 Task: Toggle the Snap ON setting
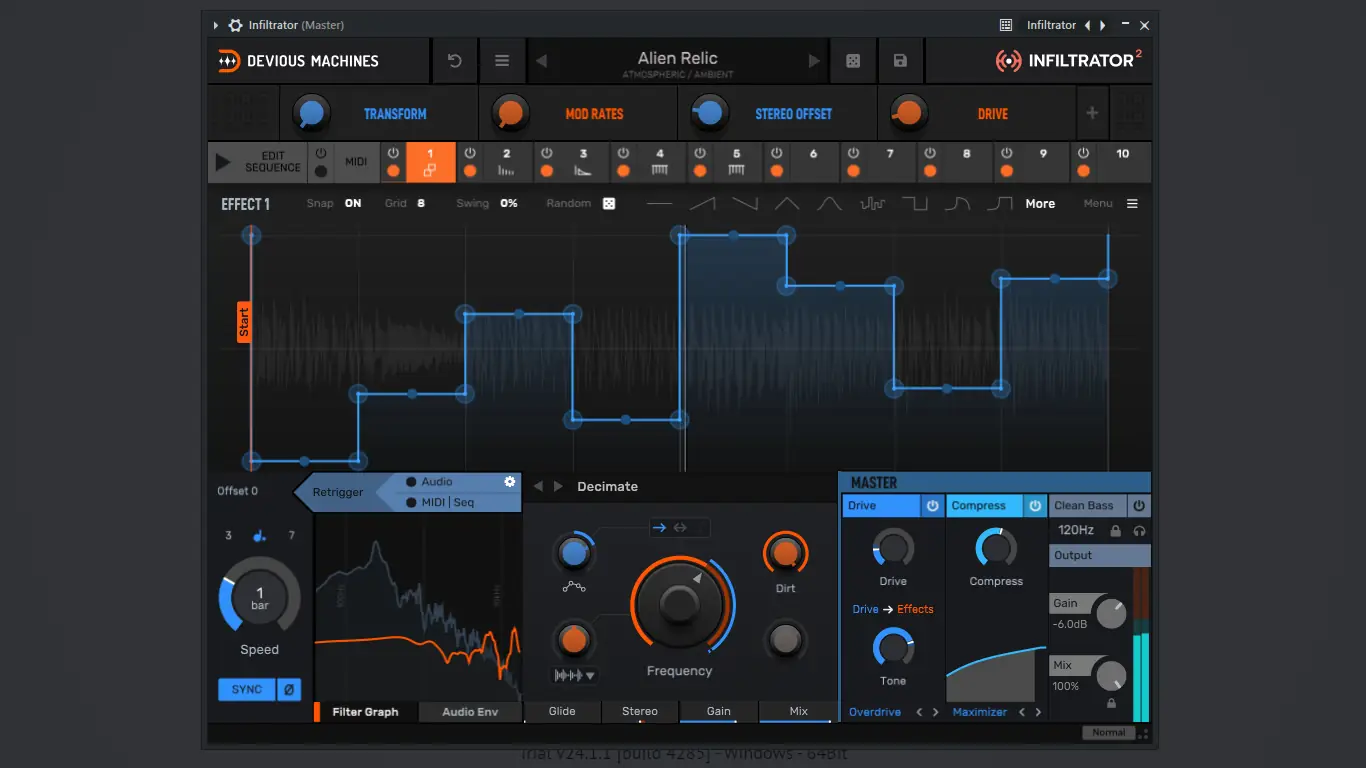(x=353, y=204)
